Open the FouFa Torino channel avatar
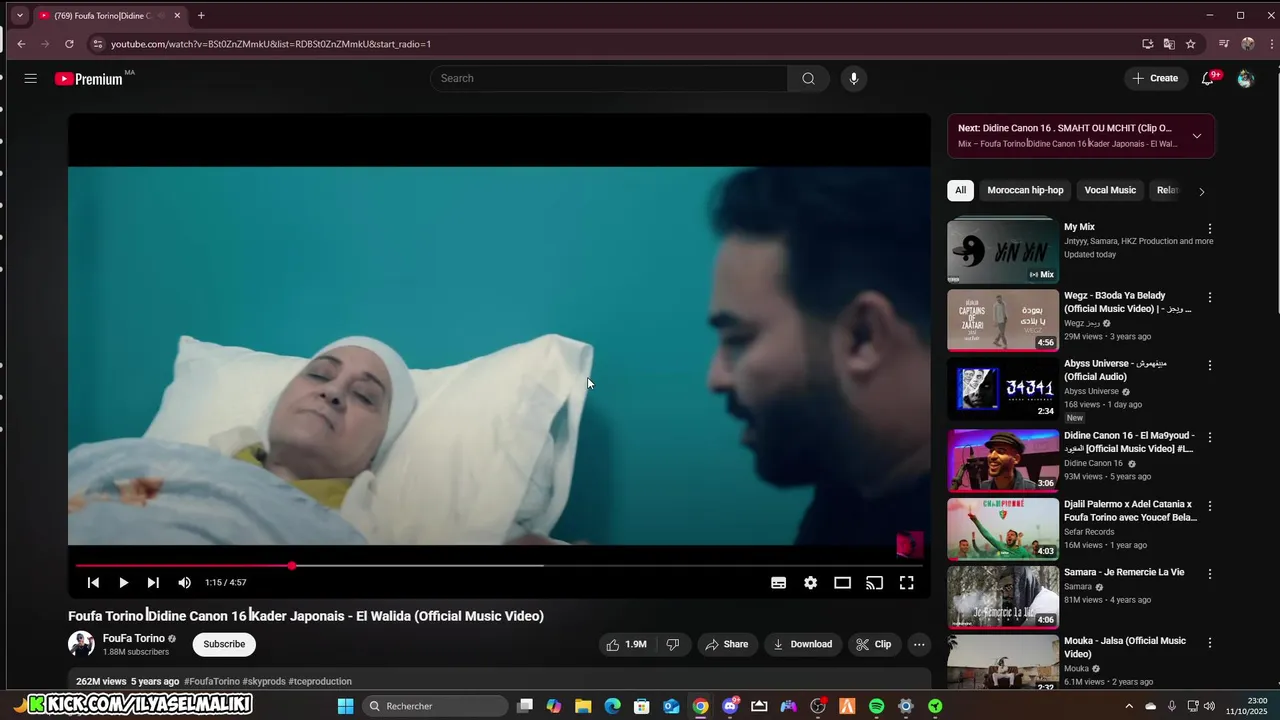The width and height of the screenshot is (1280, 720). coord(81,644)
